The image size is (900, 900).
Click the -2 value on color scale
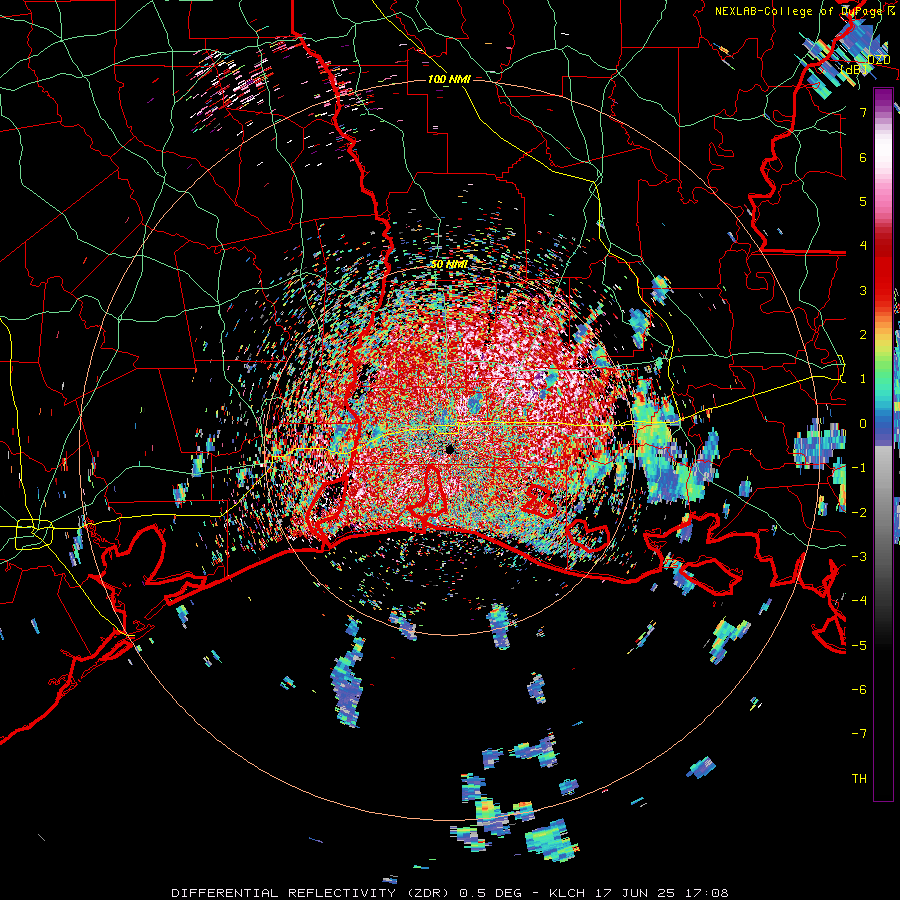coord(859,512)
